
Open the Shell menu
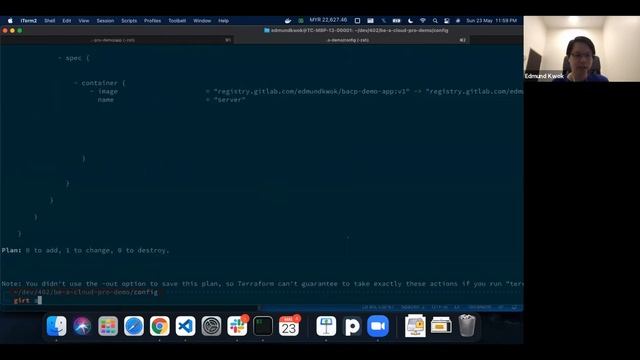click(x=50, y=20)
